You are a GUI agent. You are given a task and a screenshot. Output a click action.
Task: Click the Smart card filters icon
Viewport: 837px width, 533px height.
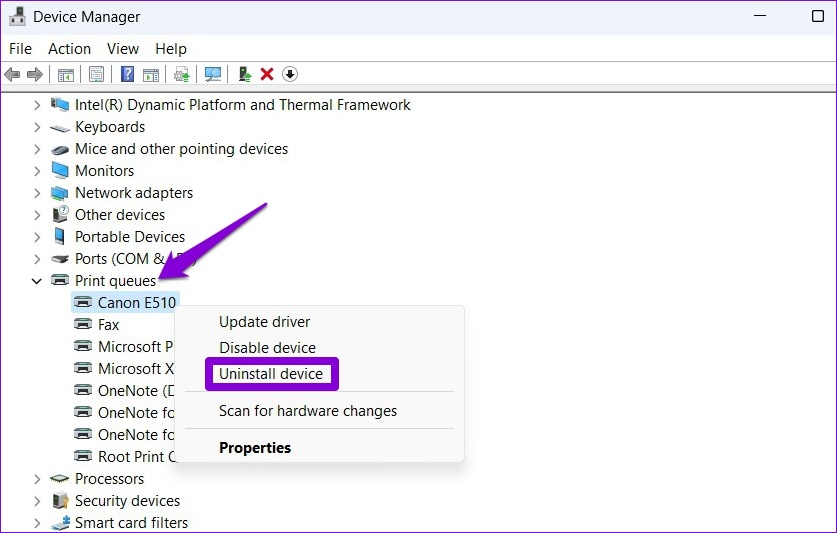click(x=60, y=522)
